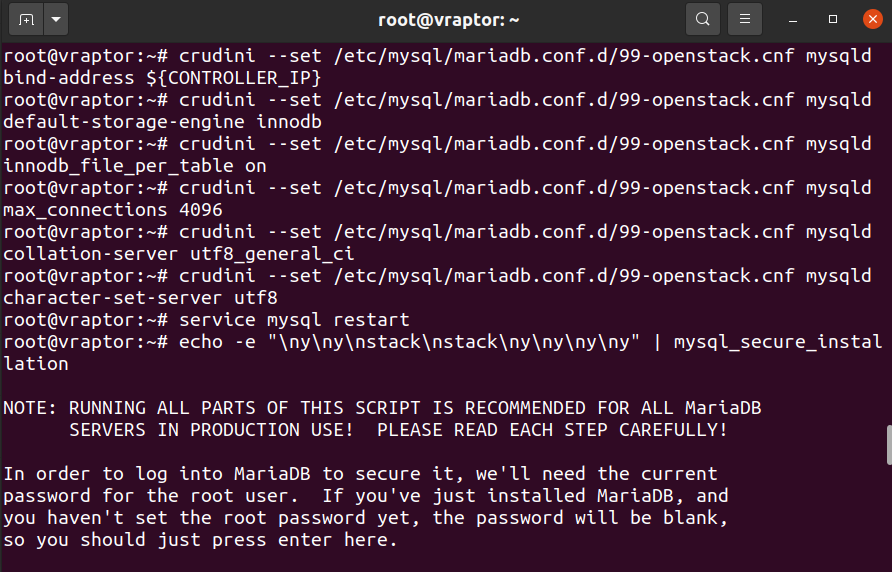Image resolution: width=892 pixels, height=572 pixels.
Task: Click the 'max_connections 4096' text
Action: tap(113, 210)
